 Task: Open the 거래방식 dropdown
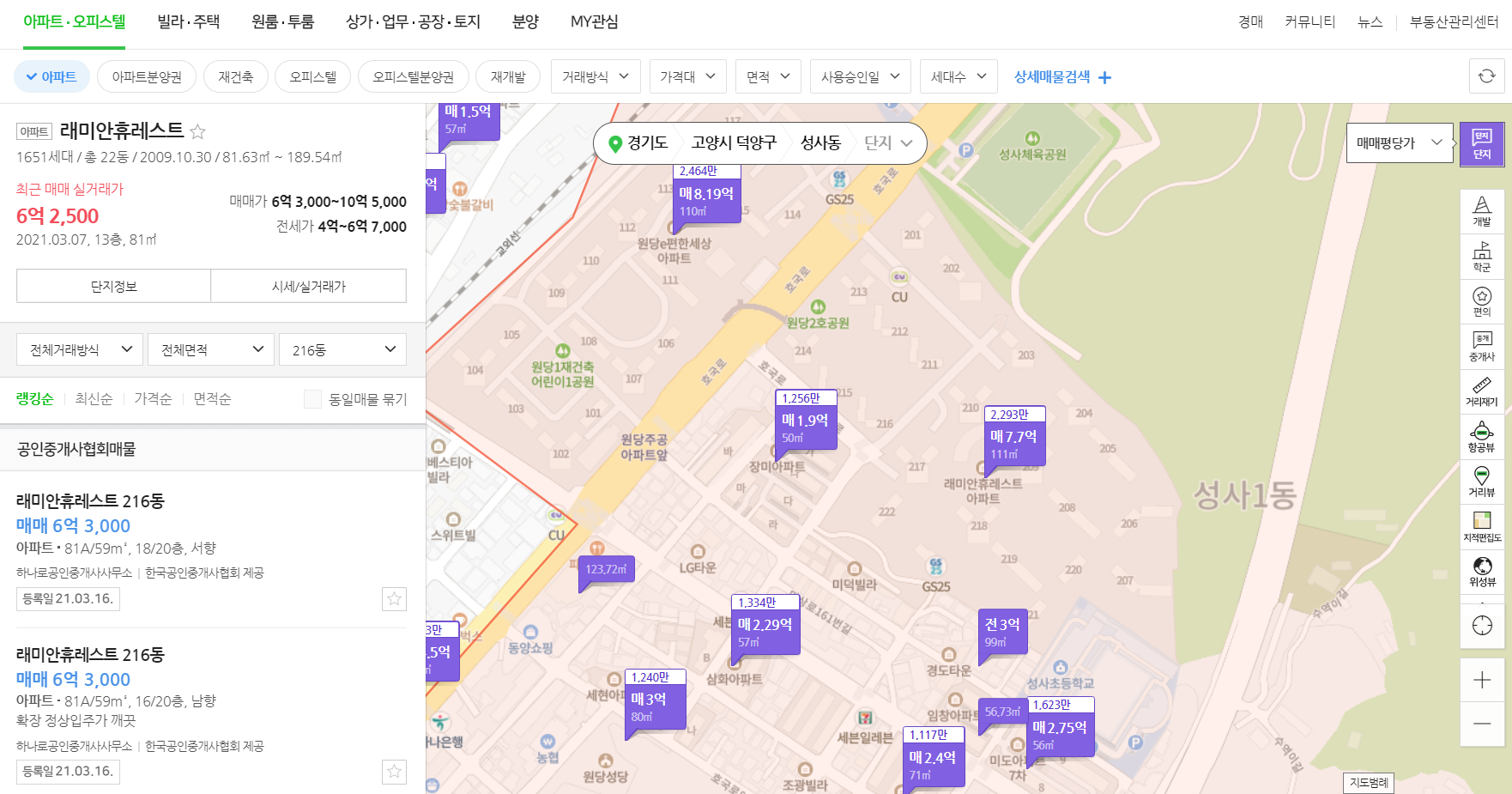(596, 76)
